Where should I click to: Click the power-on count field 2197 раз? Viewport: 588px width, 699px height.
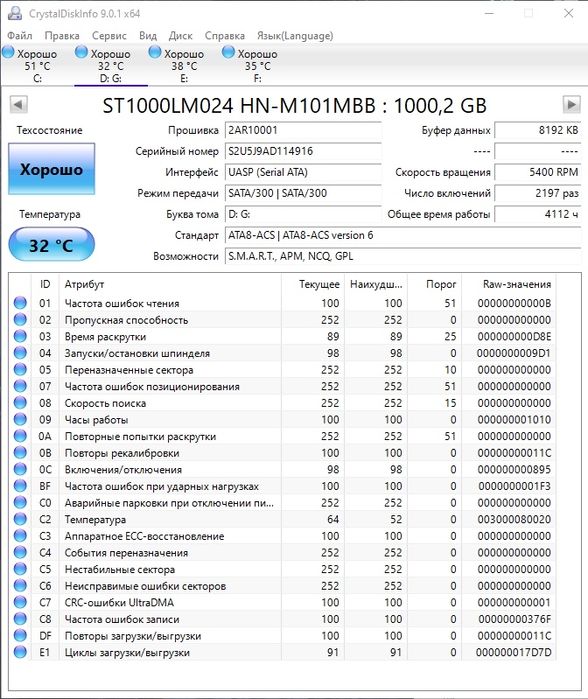tap(538, 193)
